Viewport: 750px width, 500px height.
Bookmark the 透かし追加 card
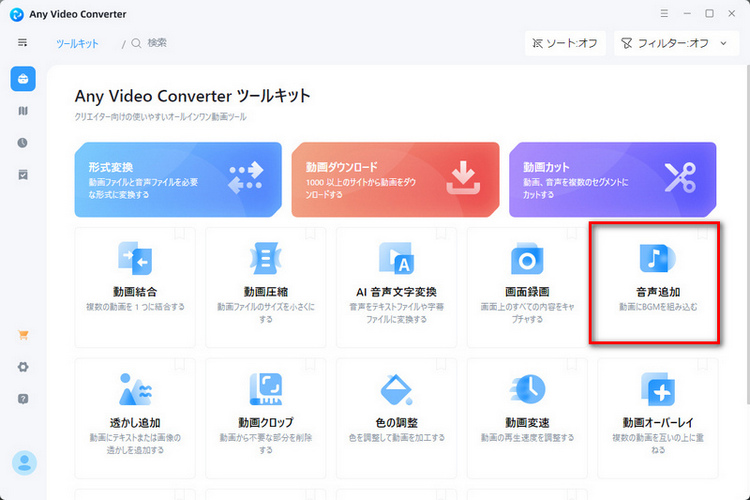click(179, 364)
